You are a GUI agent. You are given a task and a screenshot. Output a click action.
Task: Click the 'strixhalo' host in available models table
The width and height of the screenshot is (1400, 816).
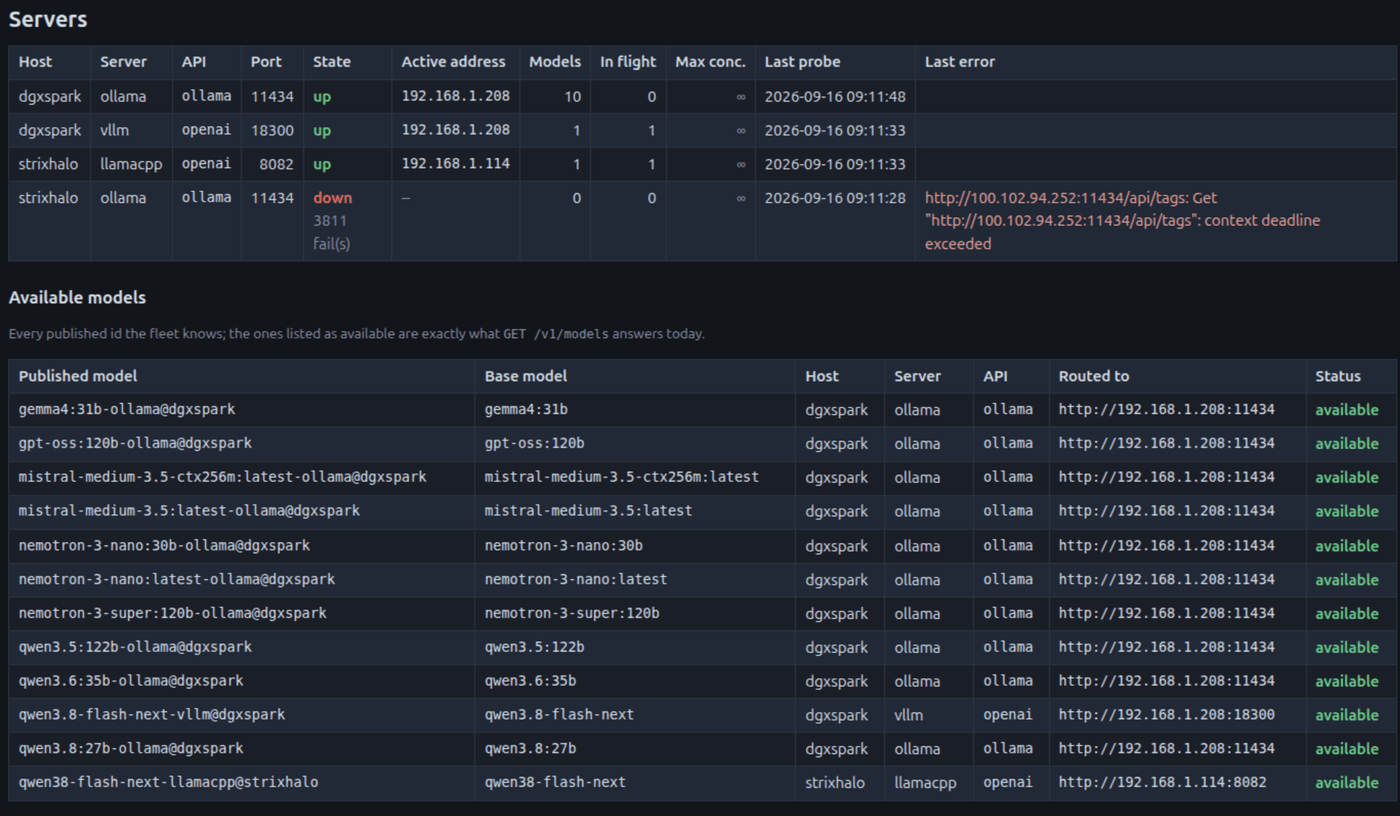835,782
